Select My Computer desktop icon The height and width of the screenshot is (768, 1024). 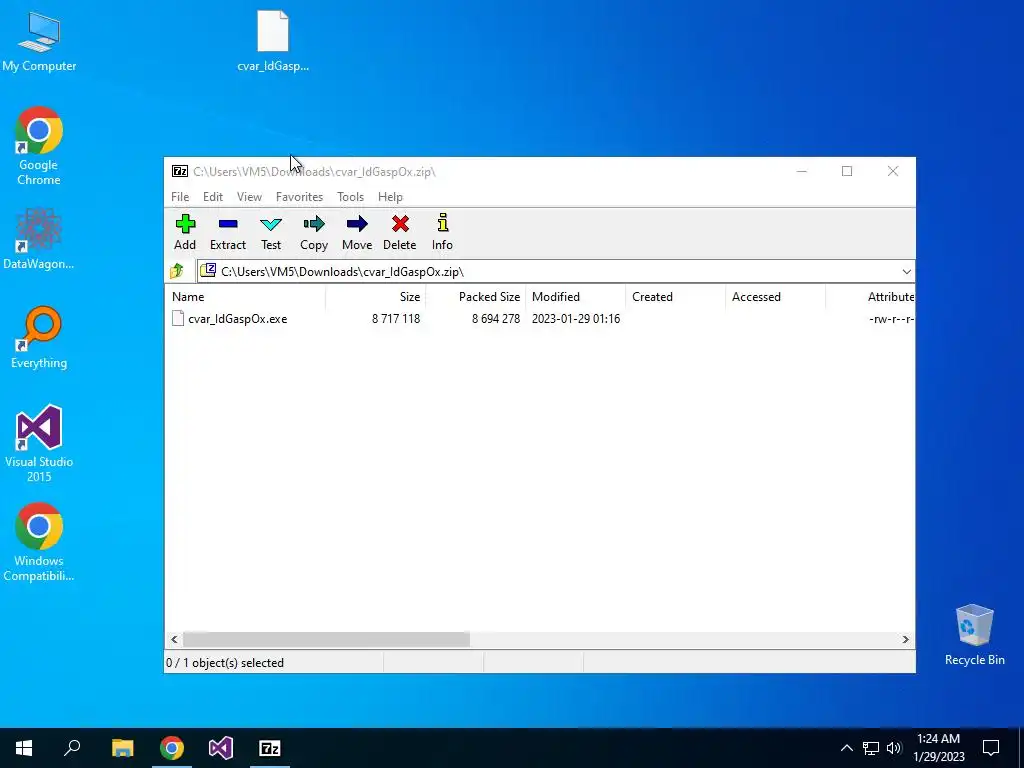[39, 42]
